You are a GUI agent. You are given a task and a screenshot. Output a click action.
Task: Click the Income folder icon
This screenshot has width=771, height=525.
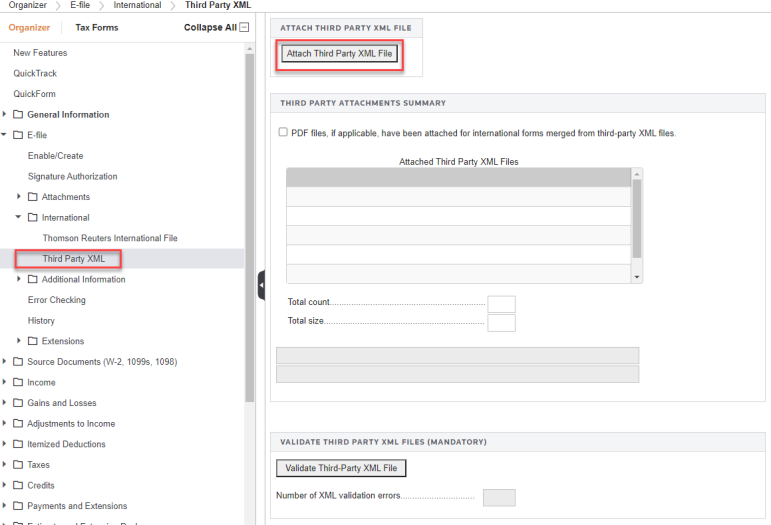(x=18, y=383)
